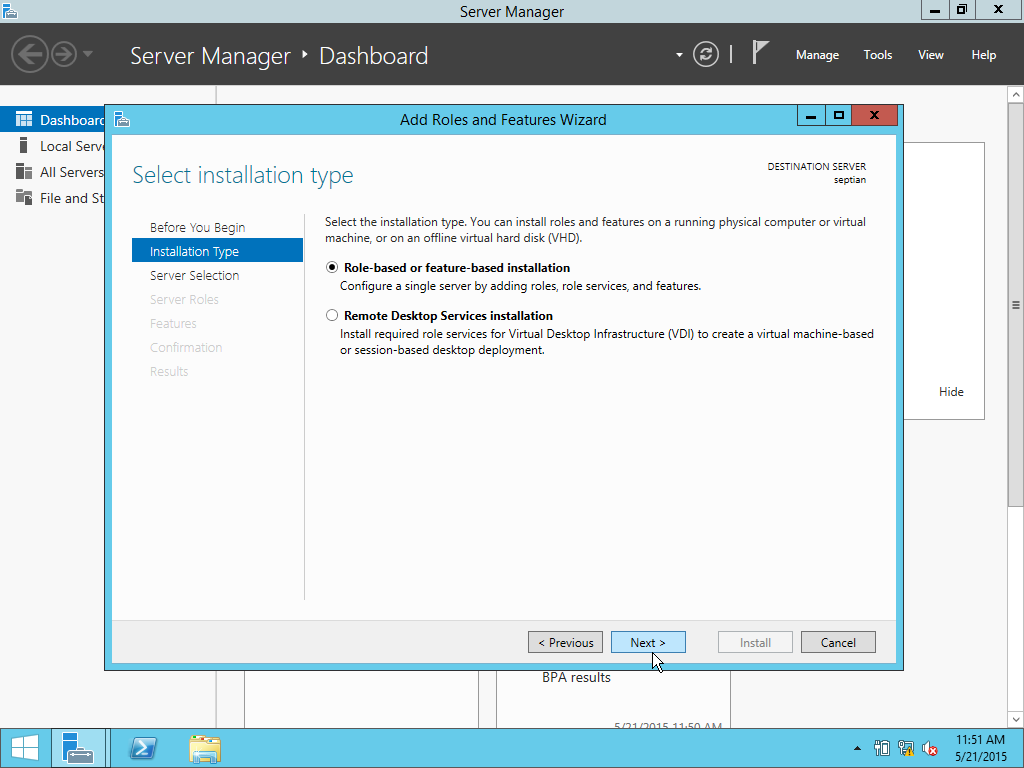This screenshot has height=768, width=1024.
Task: Expand dropdown arrow left of Refresh icon
Action: [x=679, y=55]
